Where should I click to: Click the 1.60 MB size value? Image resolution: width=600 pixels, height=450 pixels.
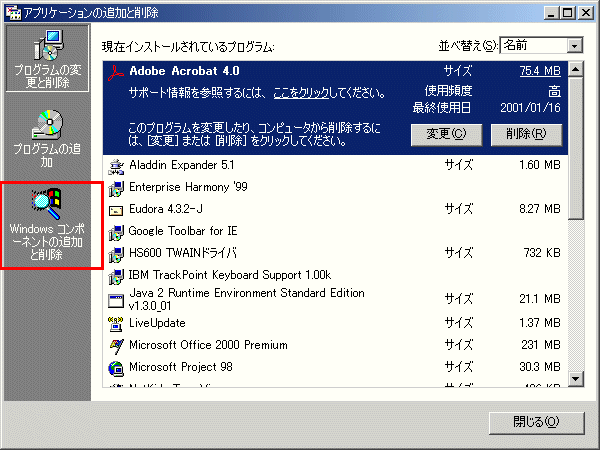click(540, 165)
